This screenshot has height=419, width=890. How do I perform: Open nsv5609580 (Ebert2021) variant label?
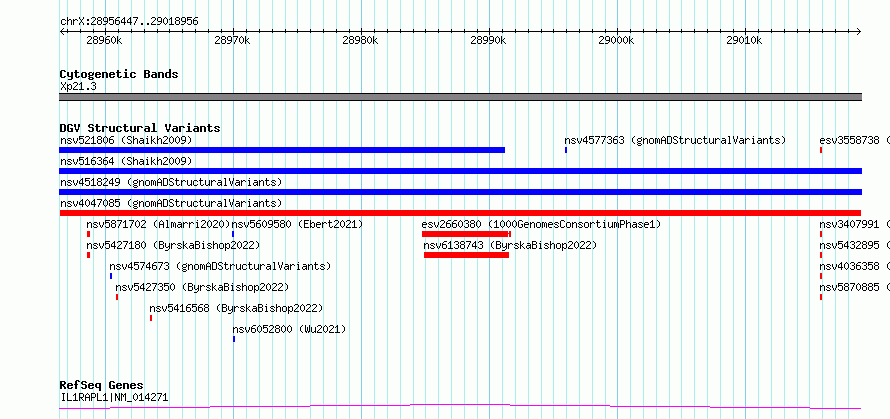(297, 224)
